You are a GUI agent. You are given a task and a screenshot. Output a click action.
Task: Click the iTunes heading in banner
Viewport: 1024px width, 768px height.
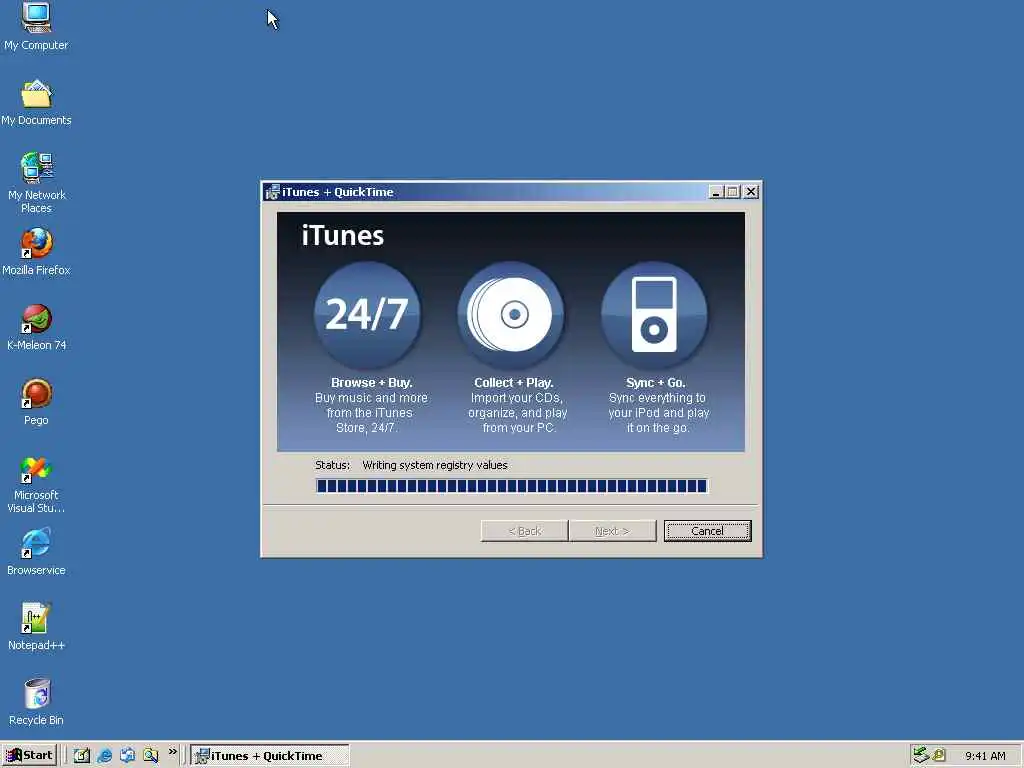[x=342, y=236]
